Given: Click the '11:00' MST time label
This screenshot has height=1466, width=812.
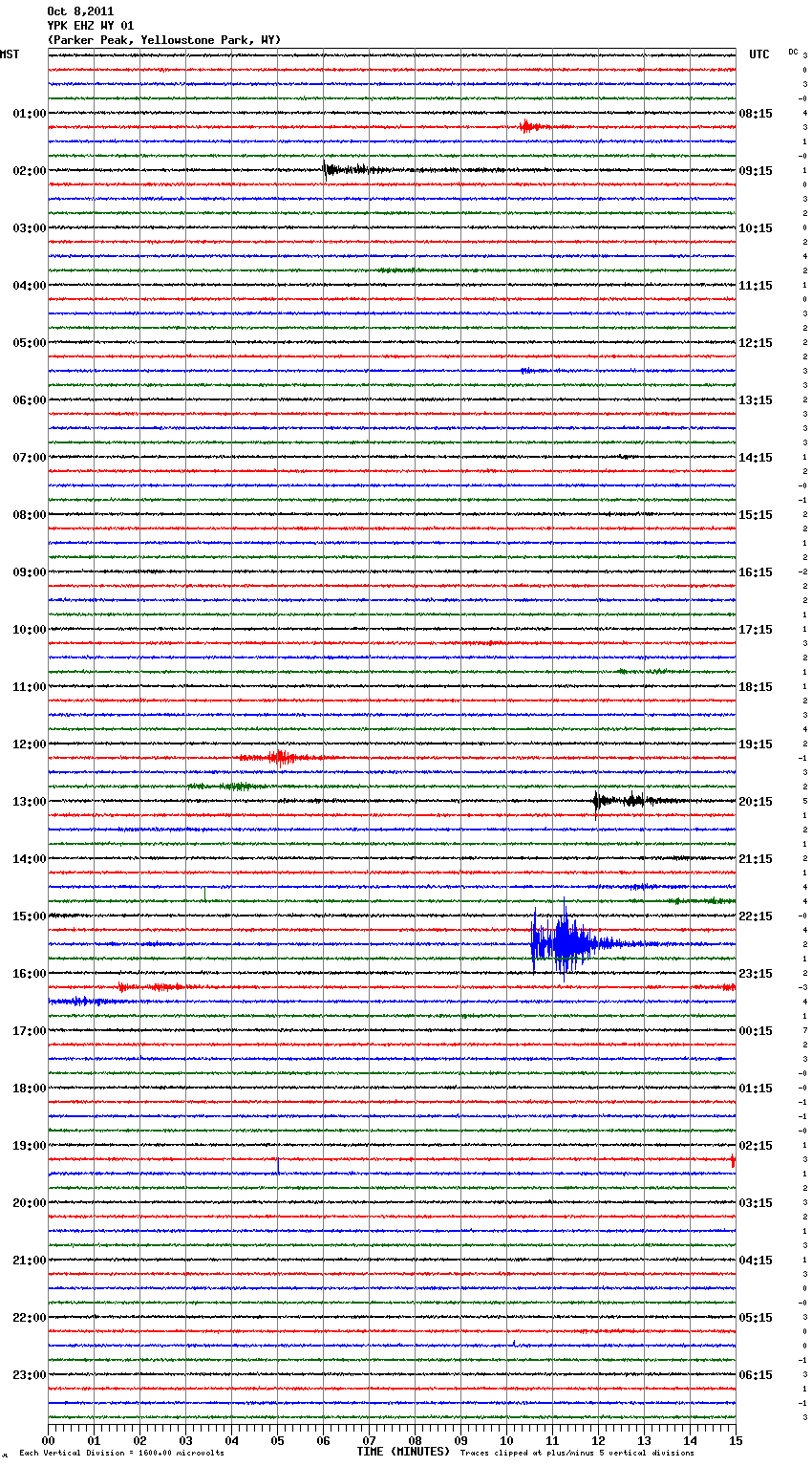Looking at the screenshot, I should (x=30, y=687).
